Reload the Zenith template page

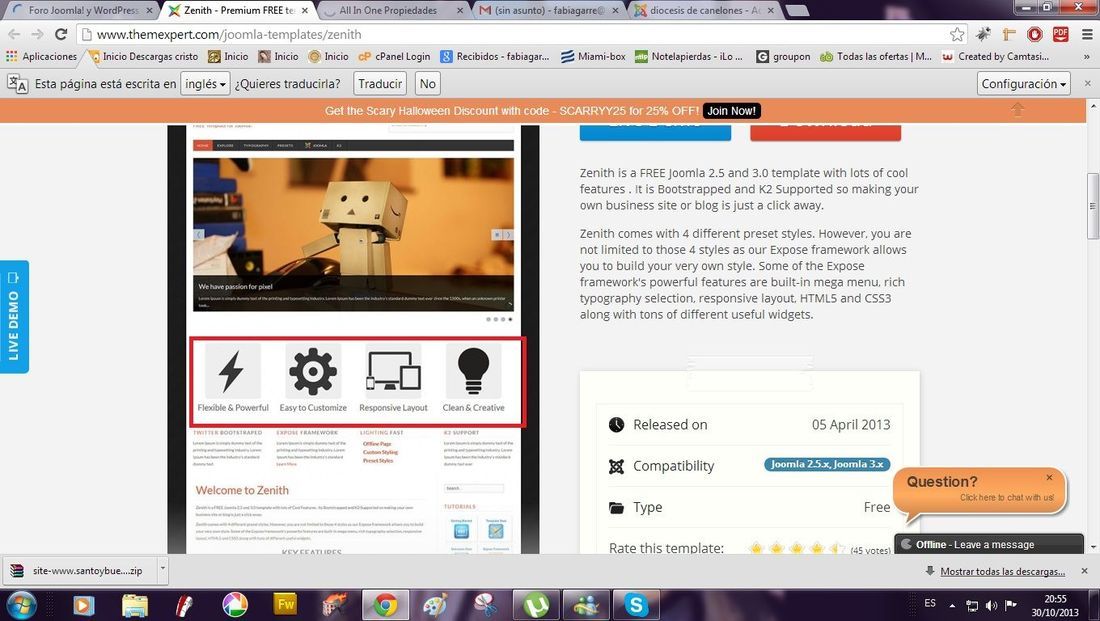pos(61,34)
